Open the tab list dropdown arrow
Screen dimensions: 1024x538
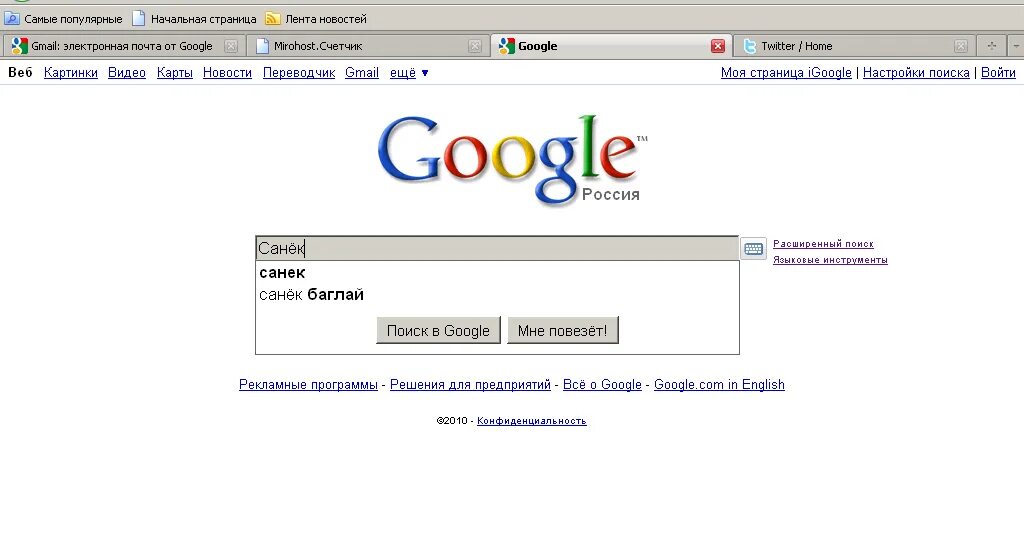click(1016, 46)
